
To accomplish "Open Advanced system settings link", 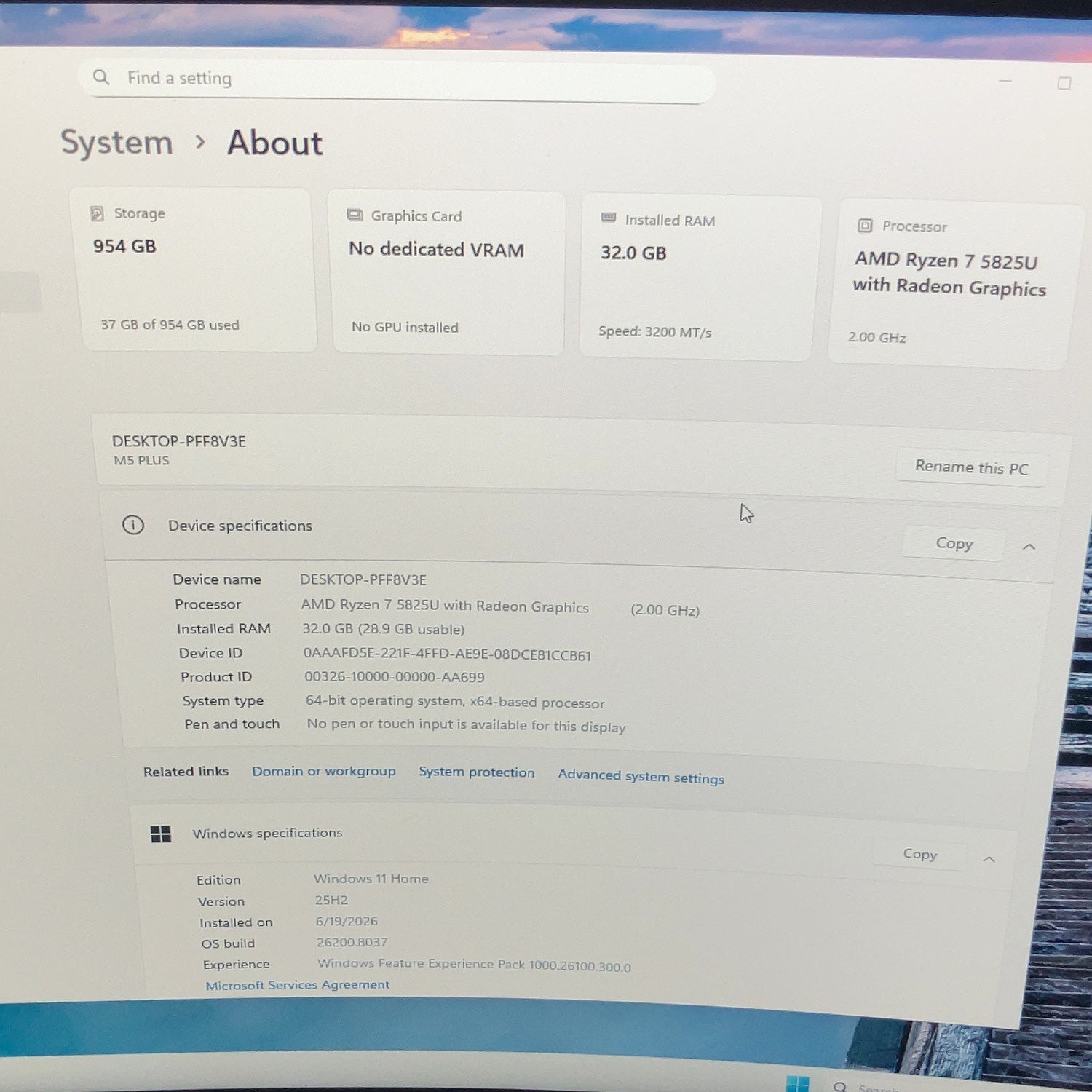I will 641,777.
